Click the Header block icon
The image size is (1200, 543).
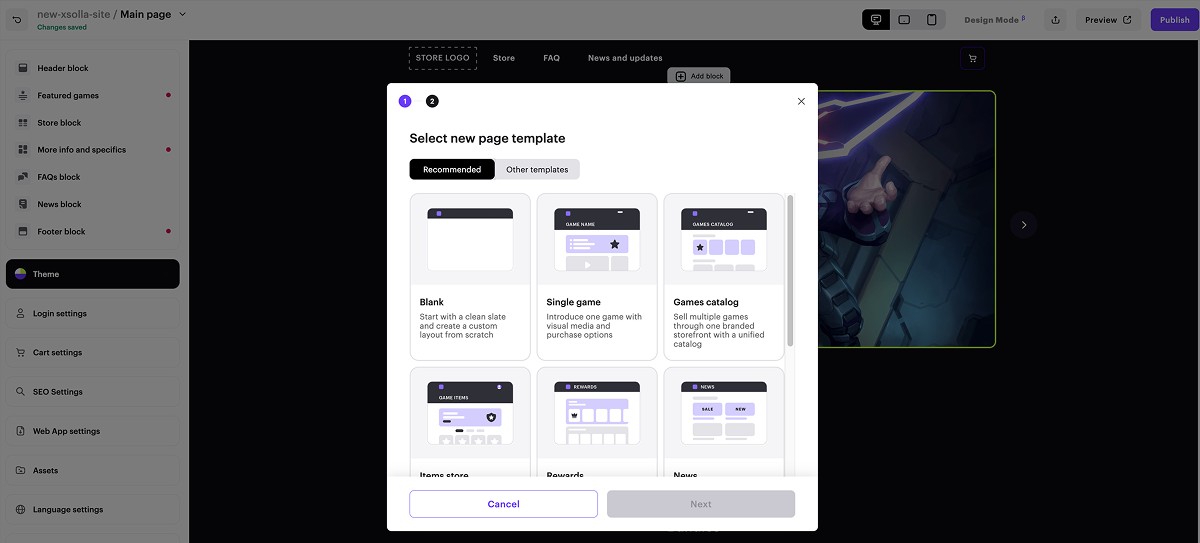click(x=23, y=68)
